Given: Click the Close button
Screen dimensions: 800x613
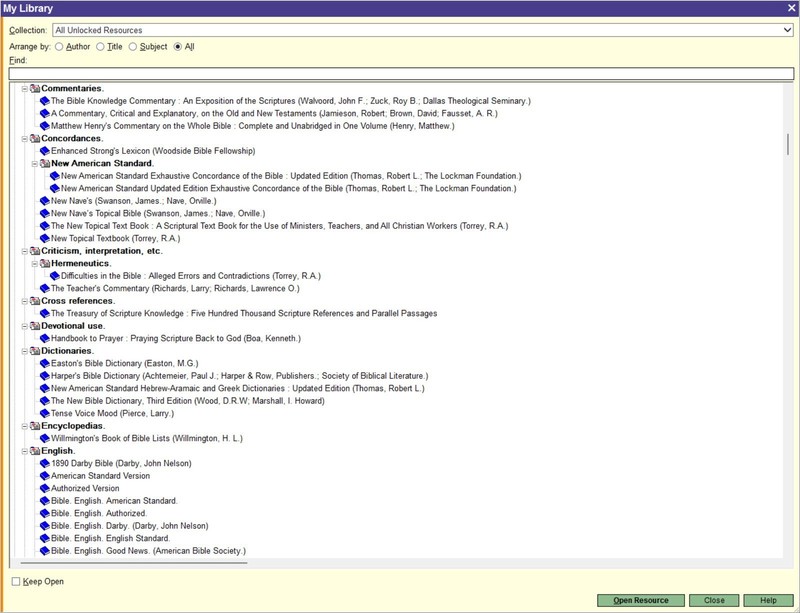Looking at the screenshot, I should (x=714, y=600).
